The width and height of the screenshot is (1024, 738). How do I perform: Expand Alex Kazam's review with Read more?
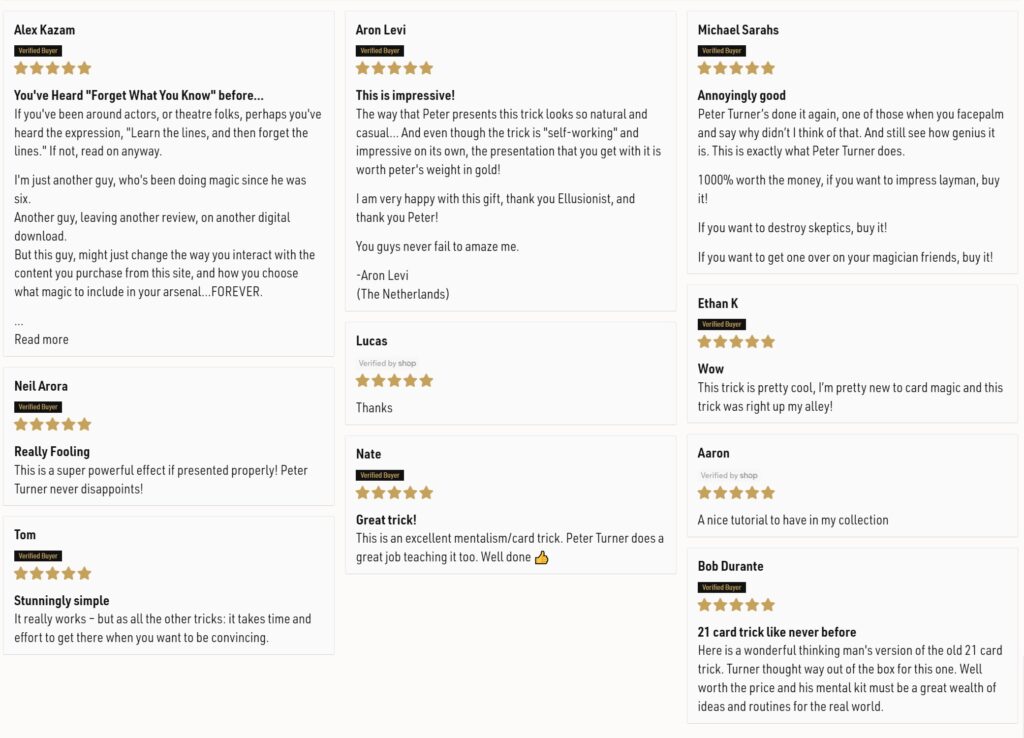[41, 340]
